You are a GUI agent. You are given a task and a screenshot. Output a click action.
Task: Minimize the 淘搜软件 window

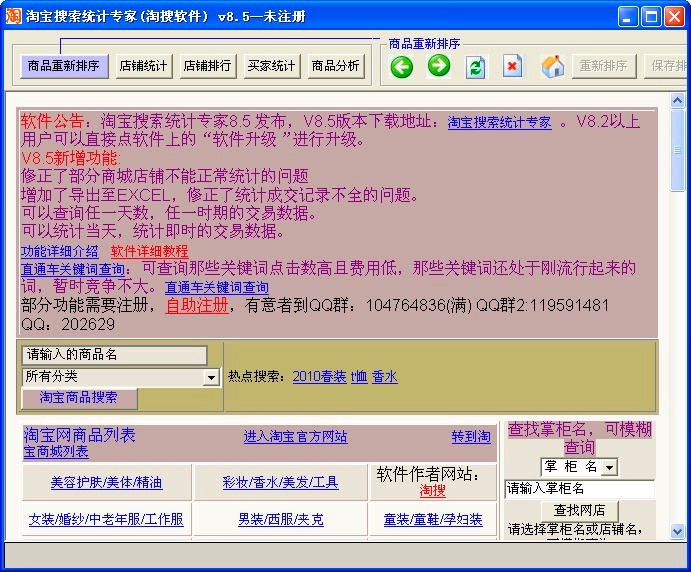[628, 17]
